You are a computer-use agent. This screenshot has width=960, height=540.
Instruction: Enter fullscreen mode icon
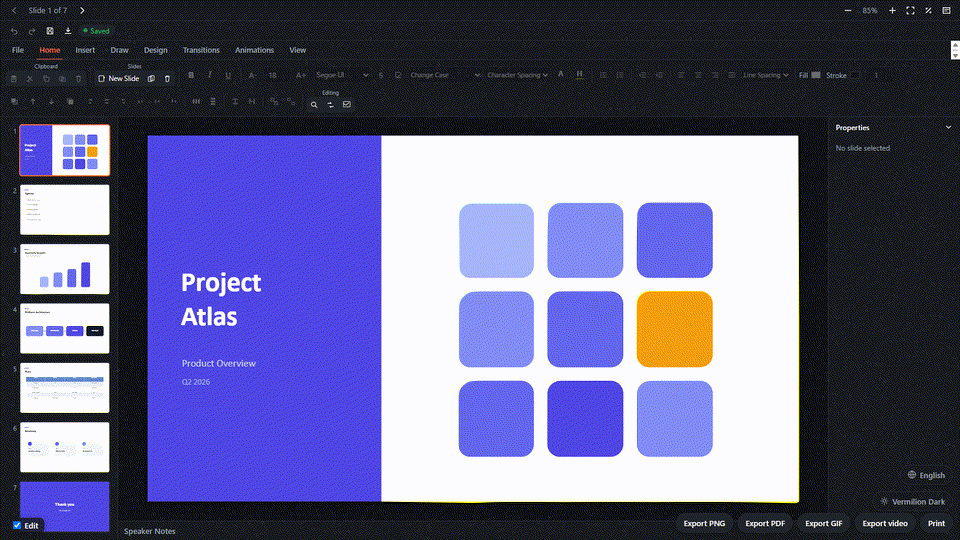coord(910,10)
